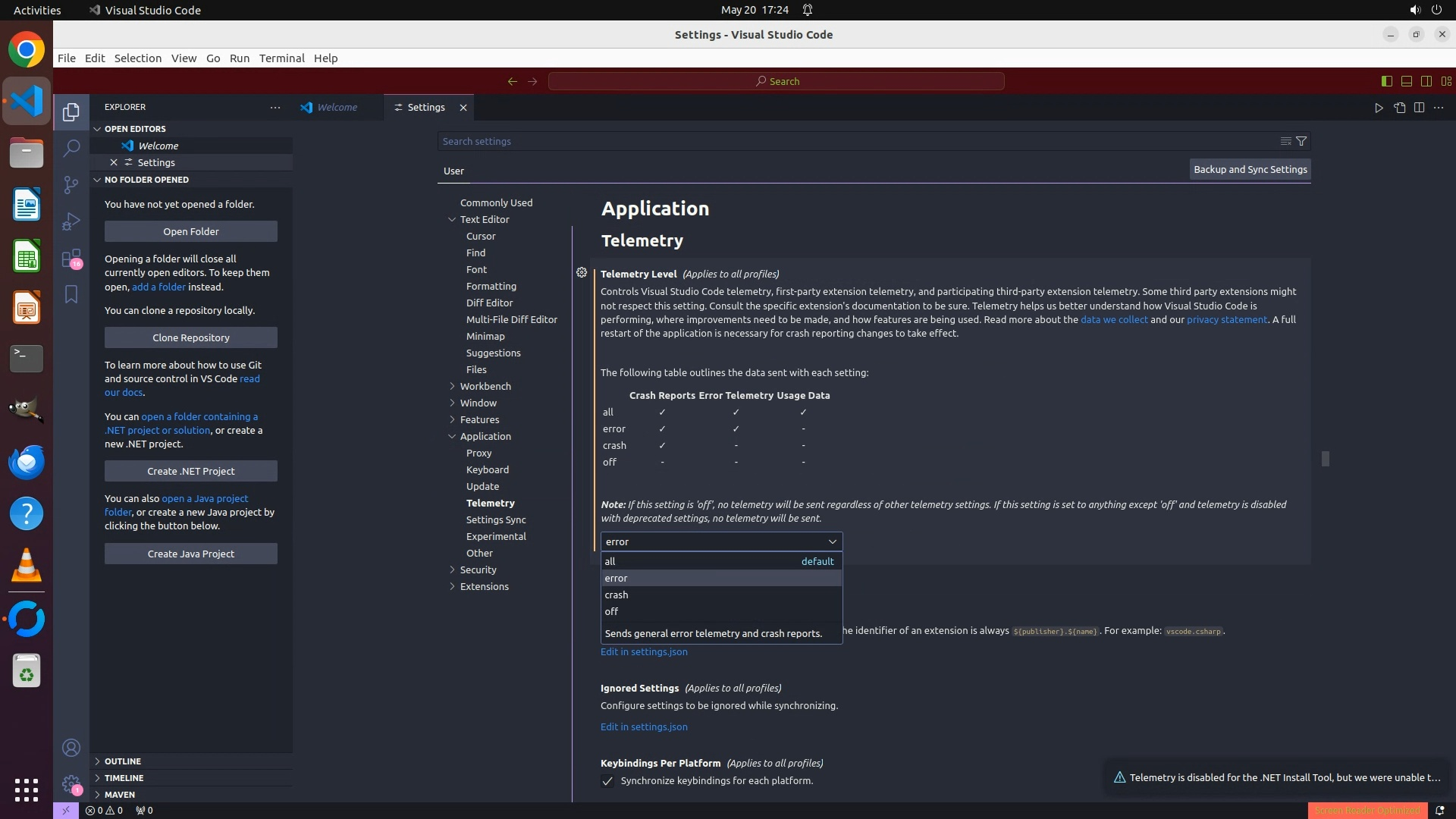Open the Search view in activity bar

pyautogui.click(x=71, y=148)
